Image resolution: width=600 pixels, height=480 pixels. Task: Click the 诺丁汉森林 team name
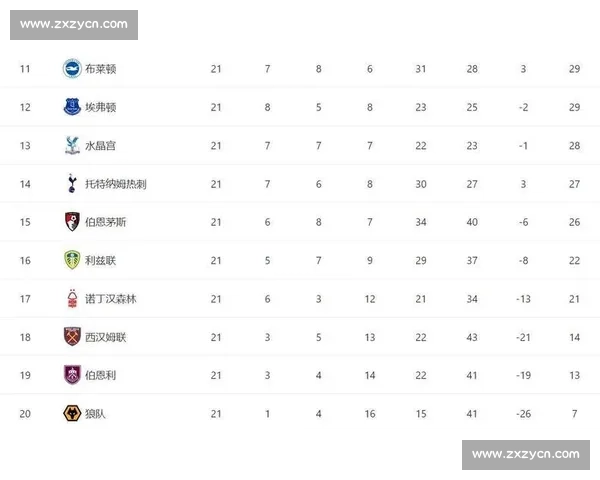click(x=111, y=298)
